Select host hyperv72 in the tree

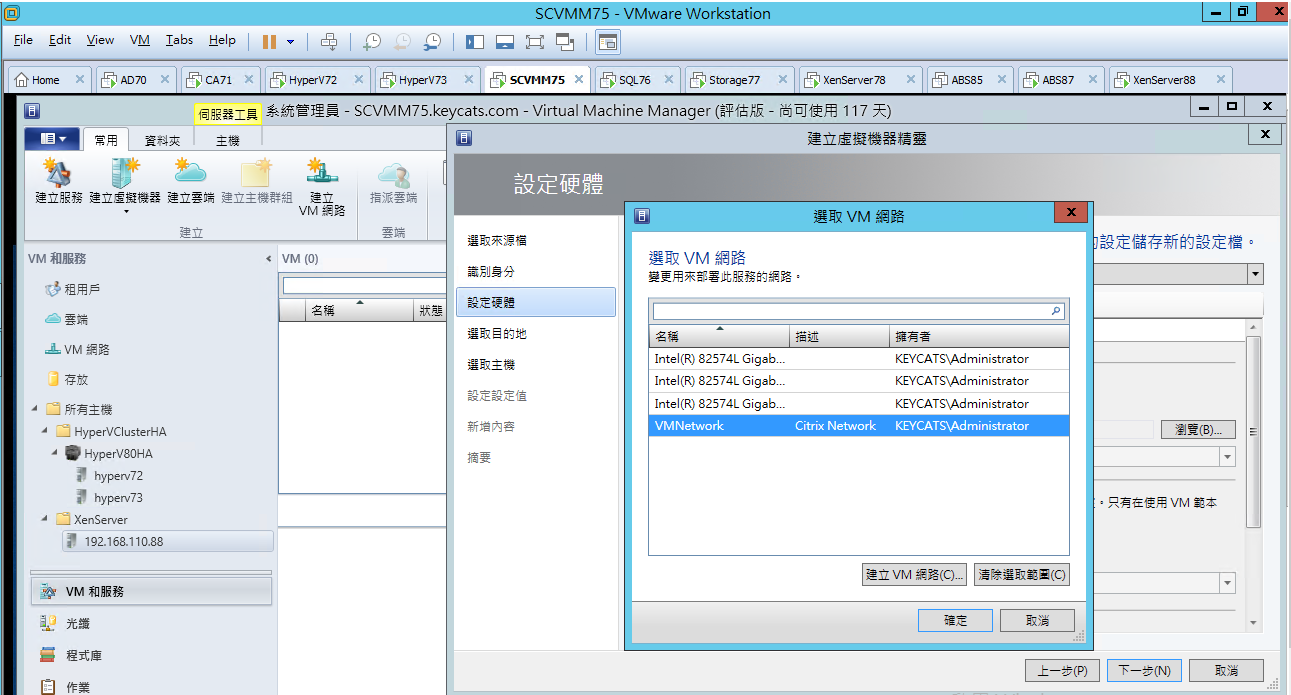point(118,475)
